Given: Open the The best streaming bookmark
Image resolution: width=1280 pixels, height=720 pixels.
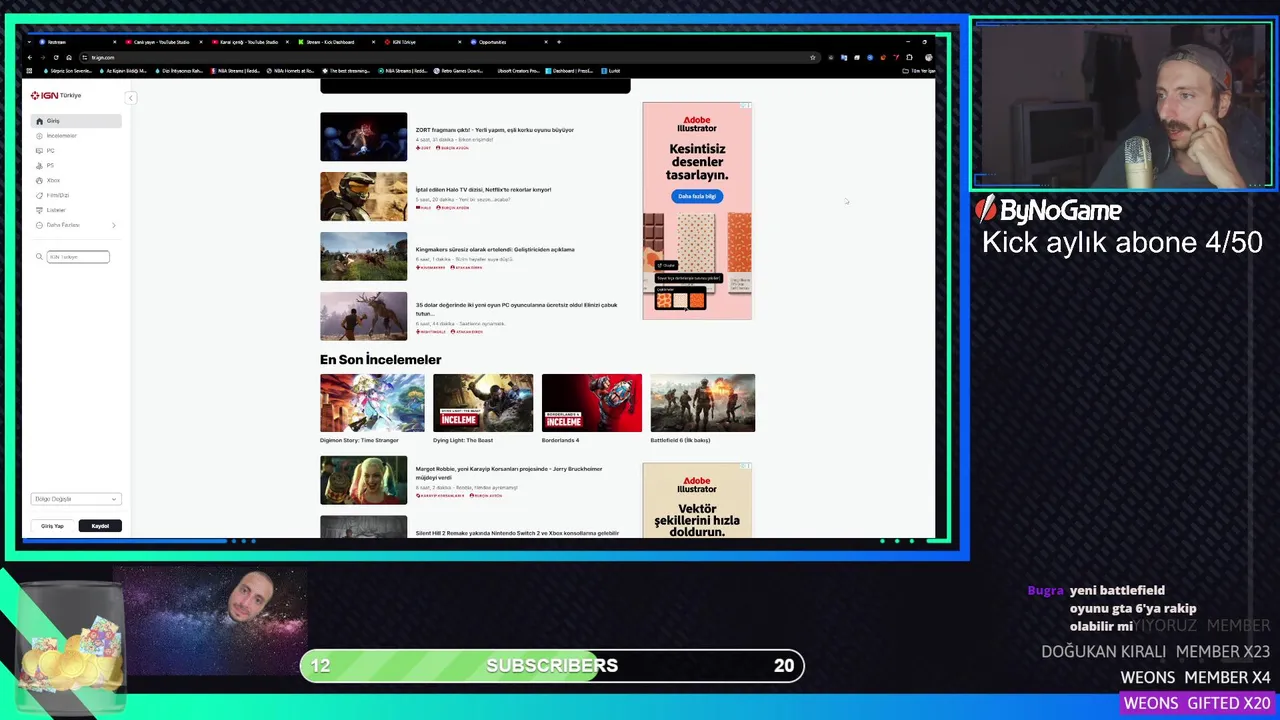Looking at the screenshot, I should 347,71.
